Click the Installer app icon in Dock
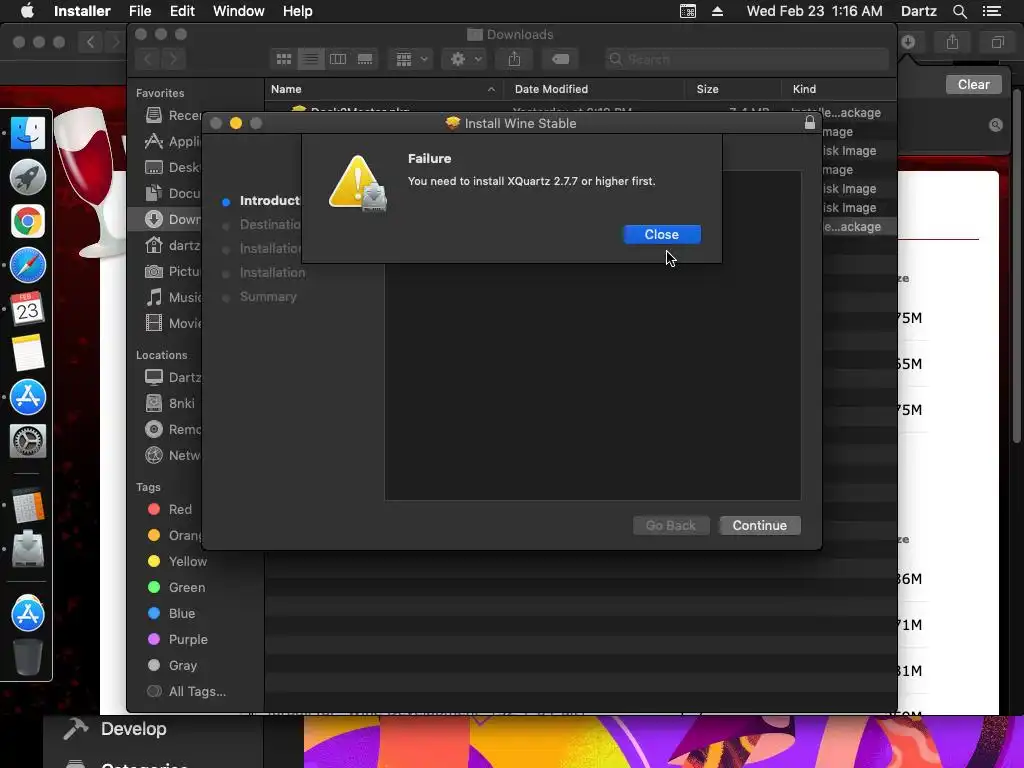The width and height of the screenshot is (1024, 768). tap(27, 549)
